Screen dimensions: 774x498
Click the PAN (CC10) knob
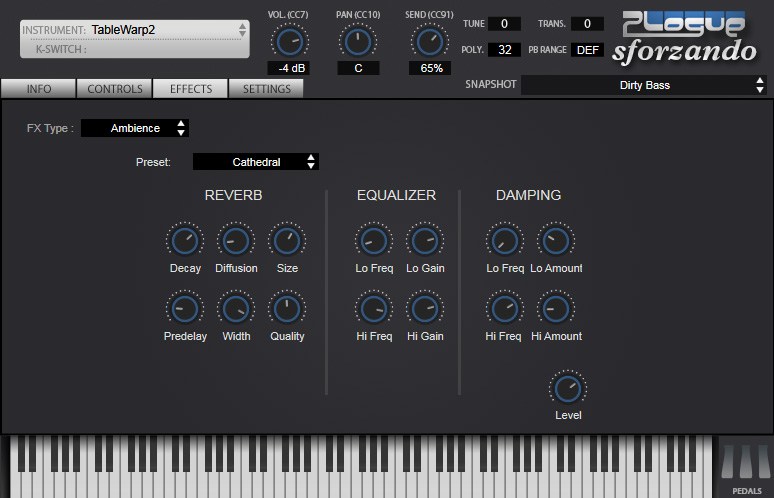(358, 42)
